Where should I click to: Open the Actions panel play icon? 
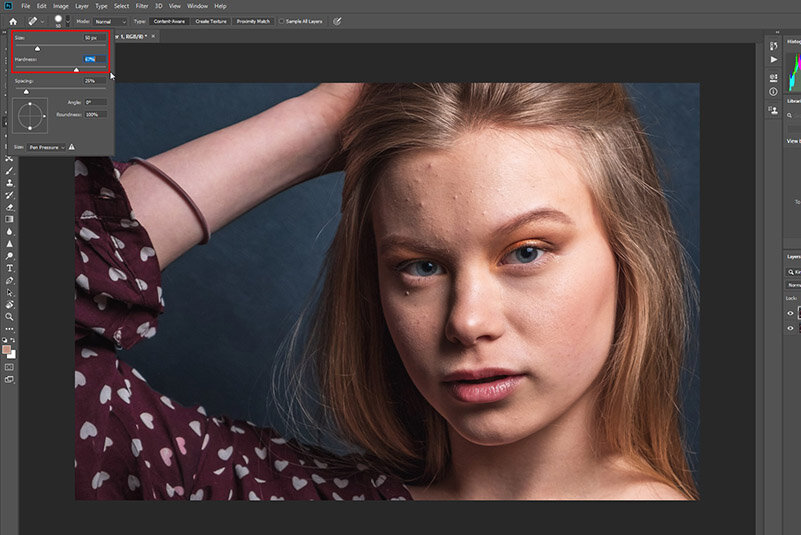[x=773, y=60]
